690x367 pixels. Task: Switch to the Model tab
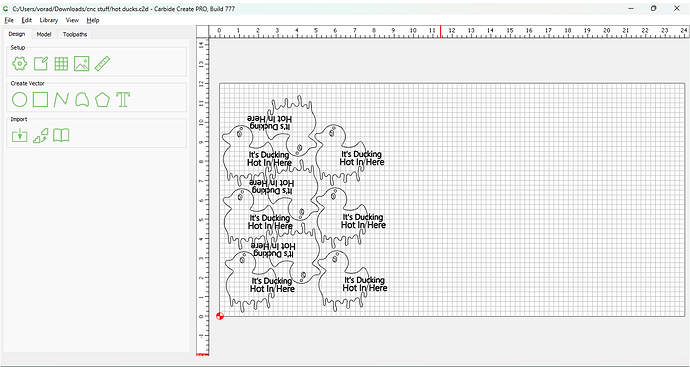[x=44, y=34]
